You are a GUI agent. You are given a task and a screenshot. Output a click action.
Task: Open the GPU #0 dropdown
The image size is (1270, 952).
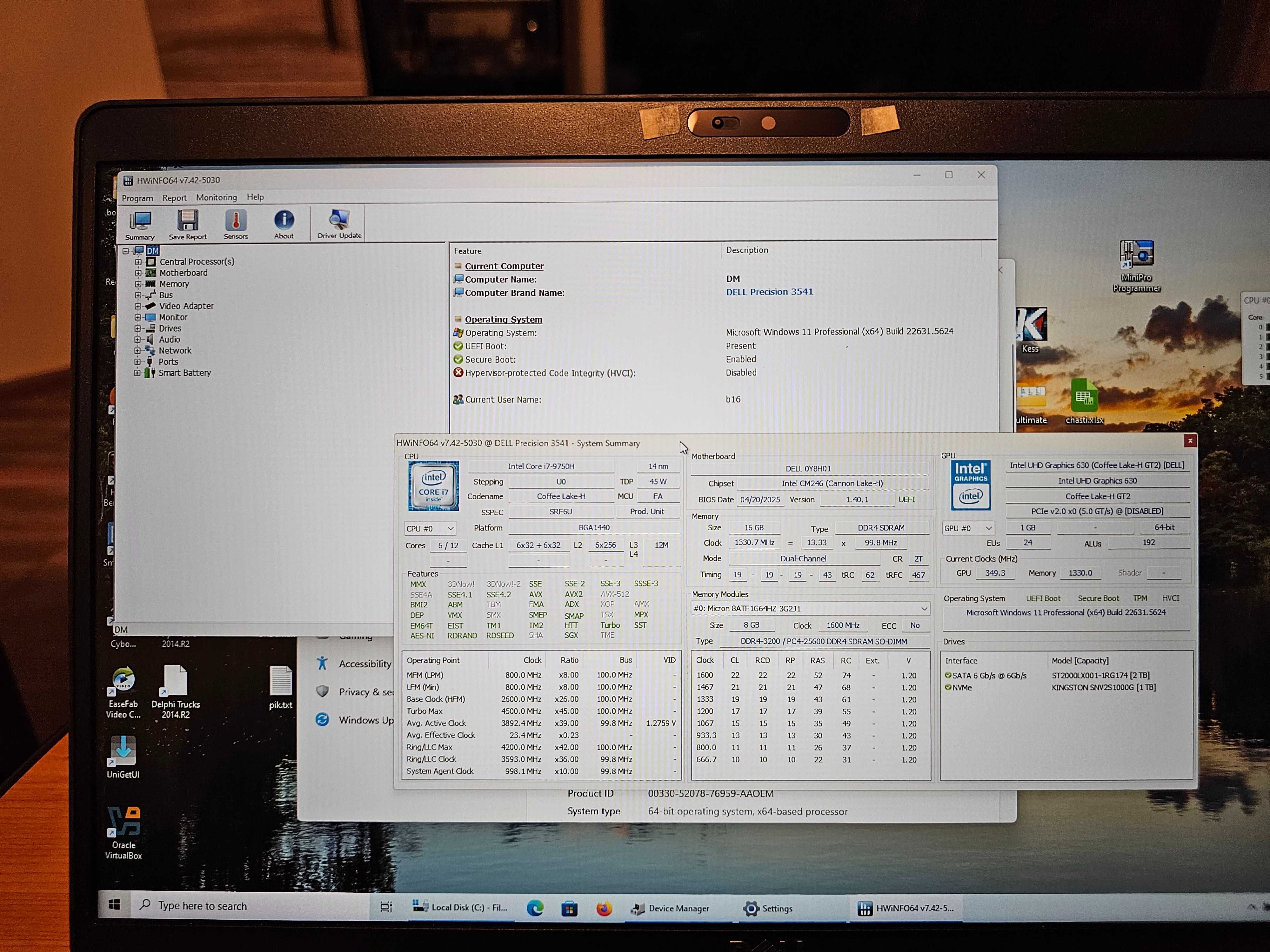pyautogui.click(x=968, y=528)
